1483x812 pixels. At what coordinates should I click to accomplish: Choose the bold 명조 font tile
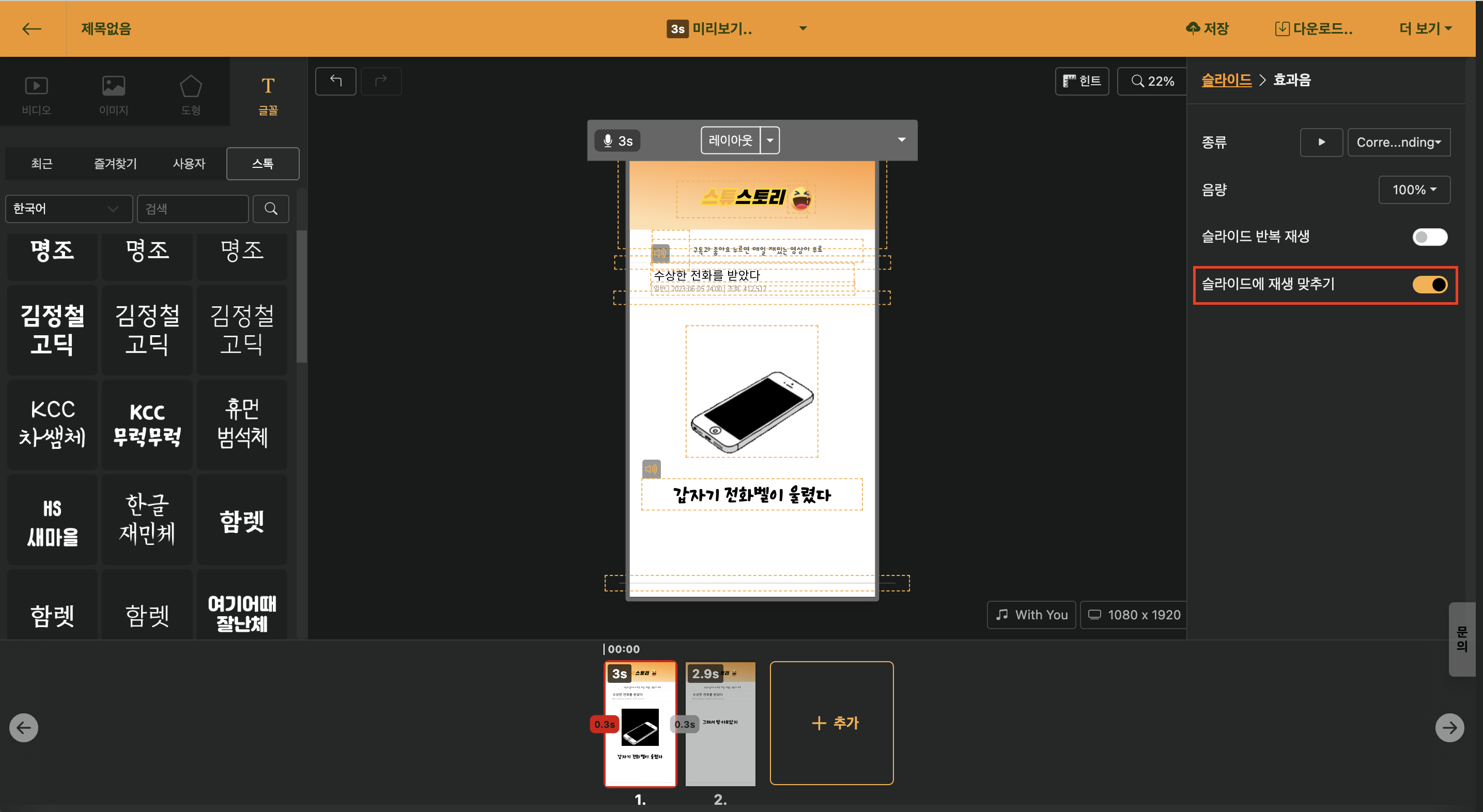click(52, 256)
